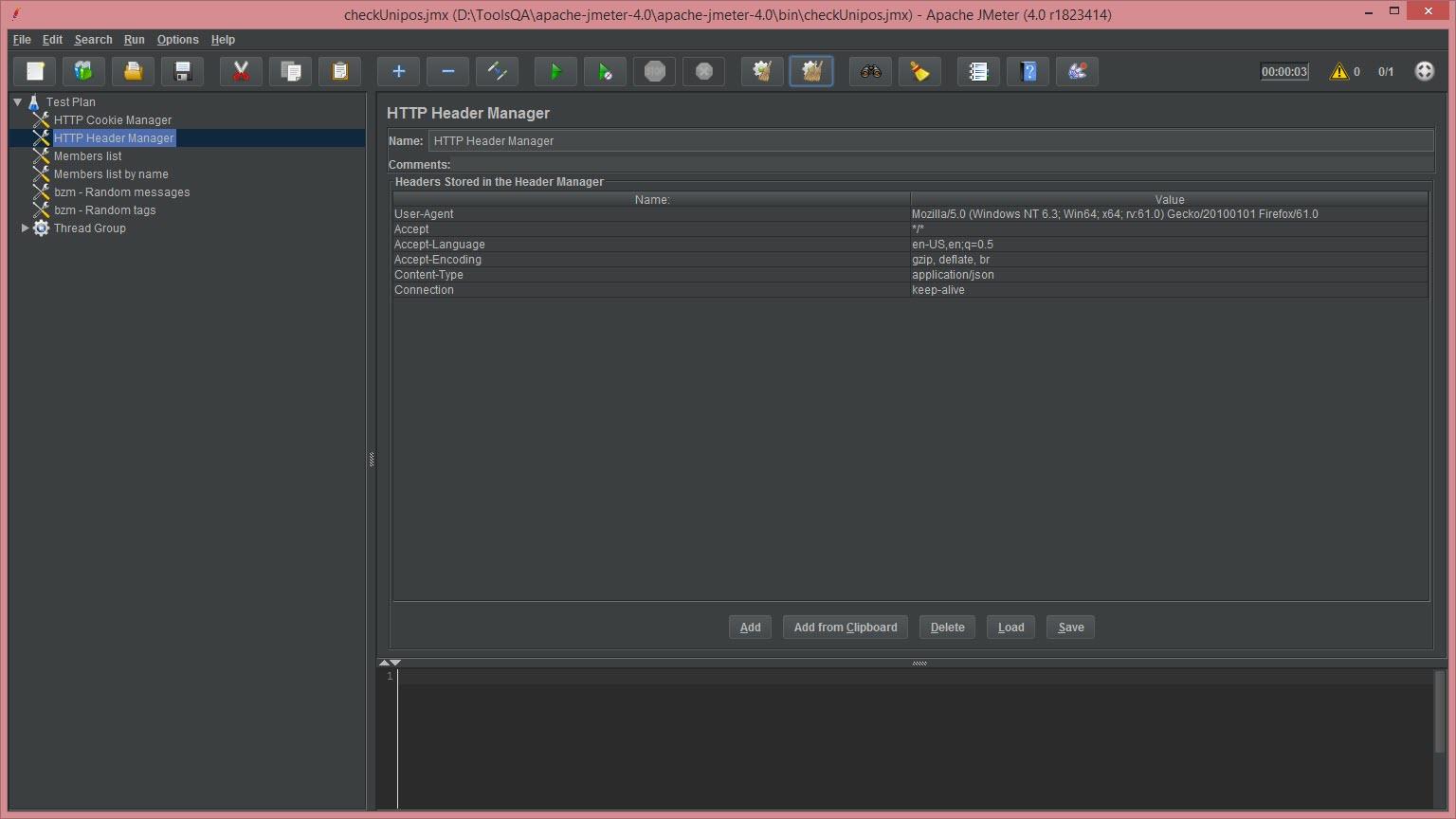Click the Delete header button
1456x819 pixels.
pyautogui.click(x=947, y=628)
